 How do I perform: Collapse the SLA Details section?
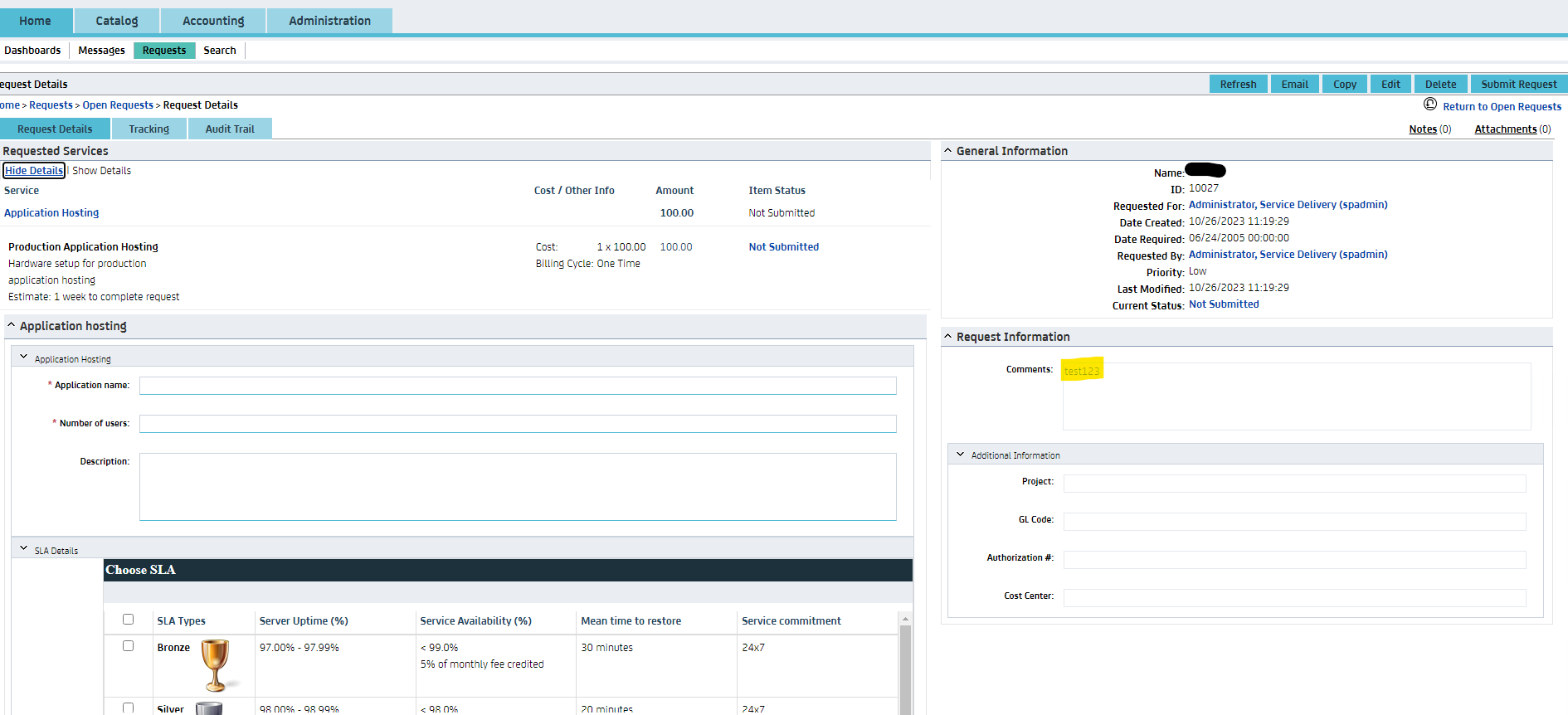click(x=23, y=548)
